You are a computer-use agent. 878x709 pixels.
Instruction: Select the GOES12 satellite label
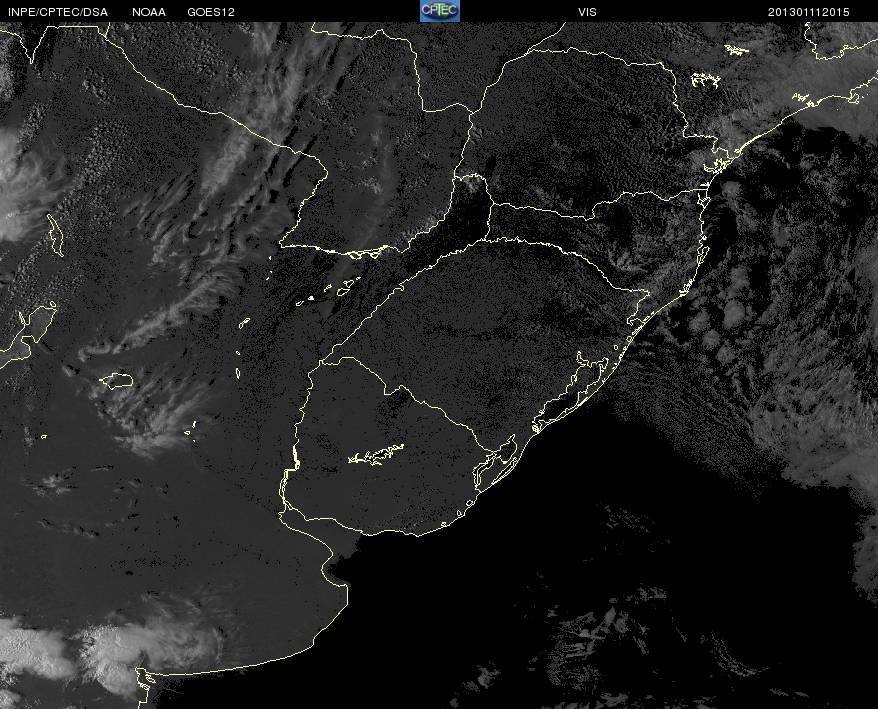211,12
